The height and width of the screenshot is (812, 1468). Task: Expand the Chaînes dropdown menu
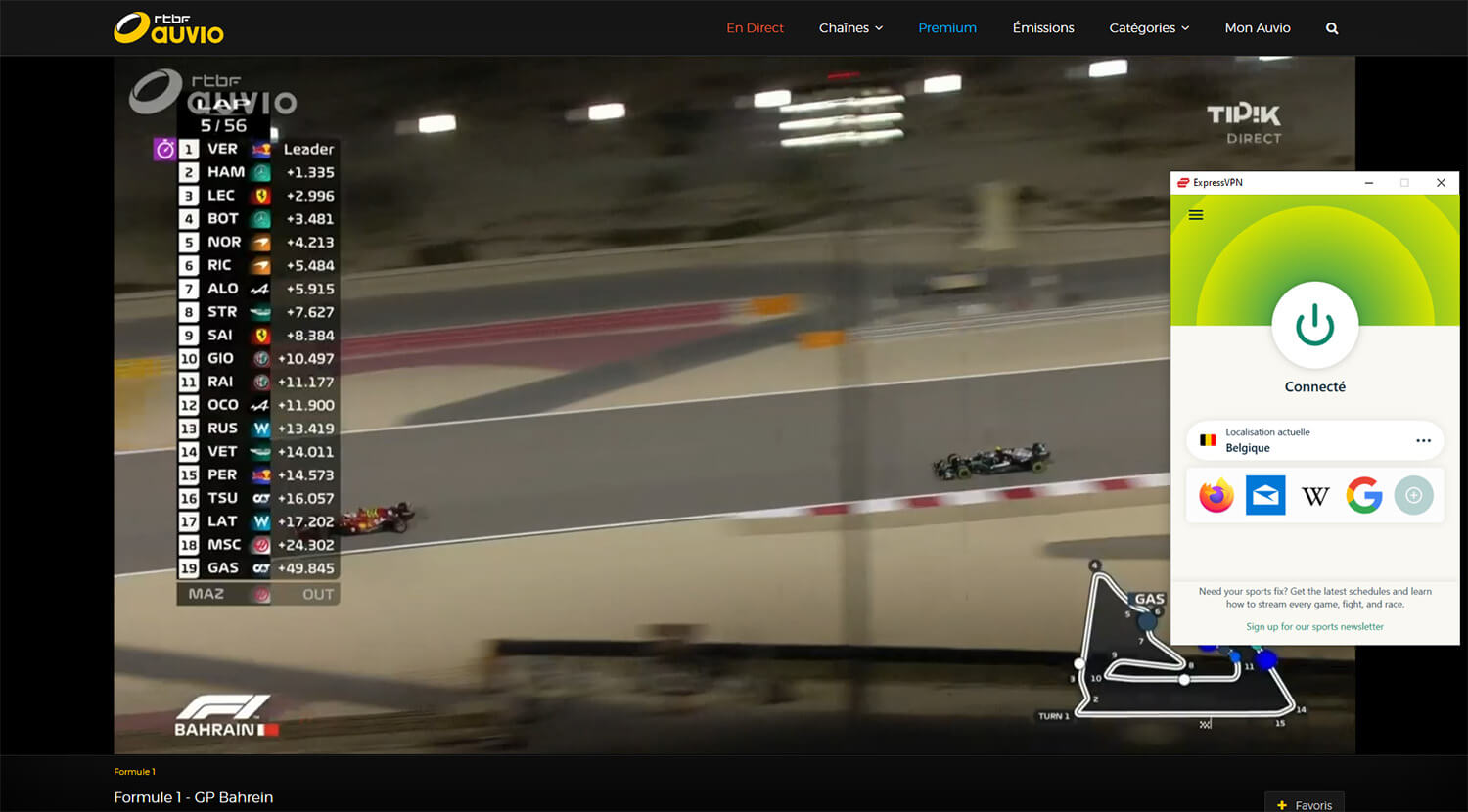pos(850,28)
